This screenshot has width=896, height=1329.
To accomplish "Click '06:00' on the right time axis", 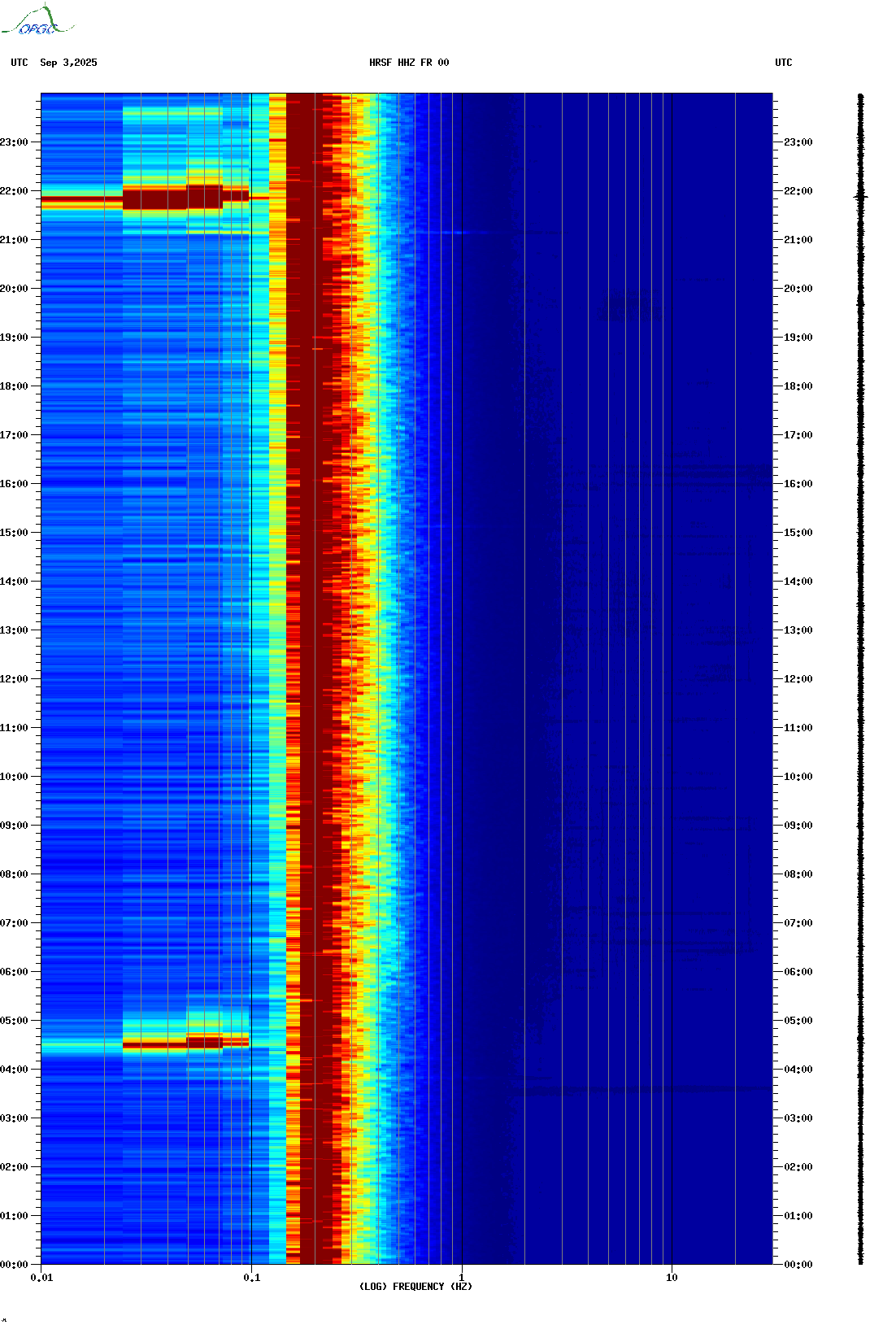I will point(798,972).
